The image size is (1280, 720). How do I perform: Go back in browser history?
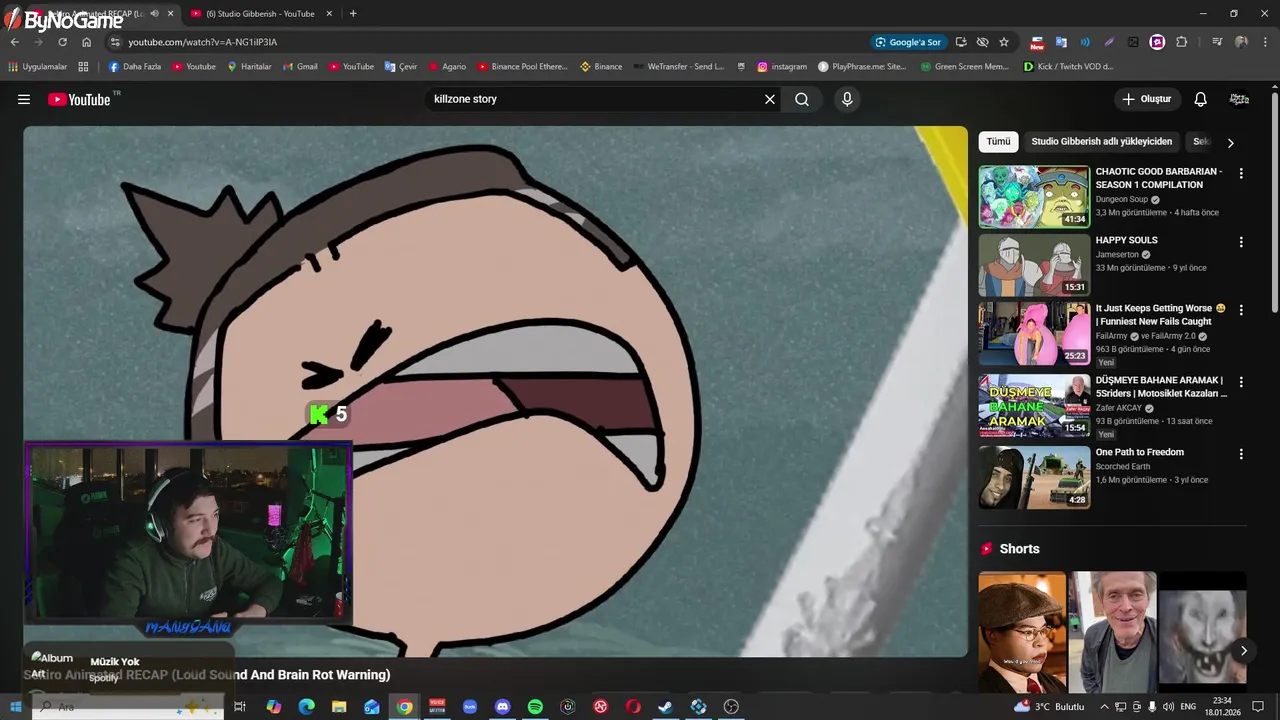(14, 42)
